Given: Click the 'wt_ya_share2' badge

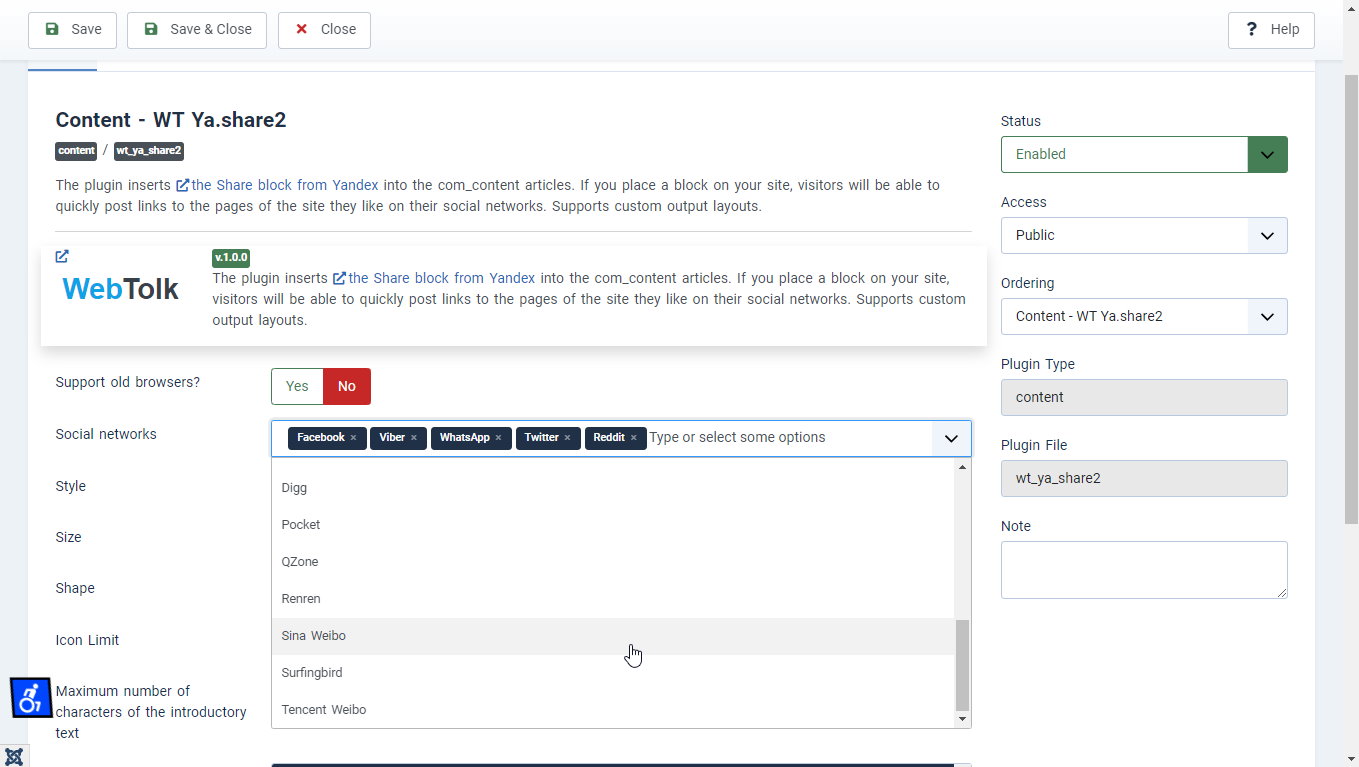Looking at the screenshot, I should (x=149, y=151).
